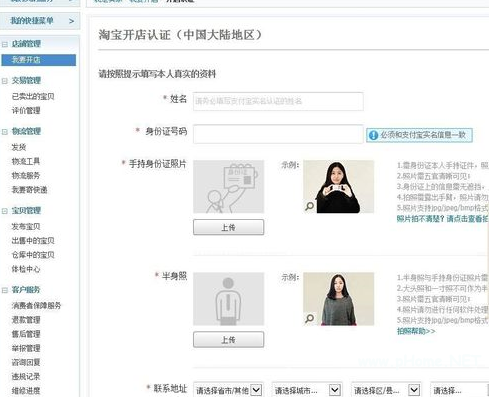Open 退款管理 menu item
The image size is (499, 397).
click(26, 320)
